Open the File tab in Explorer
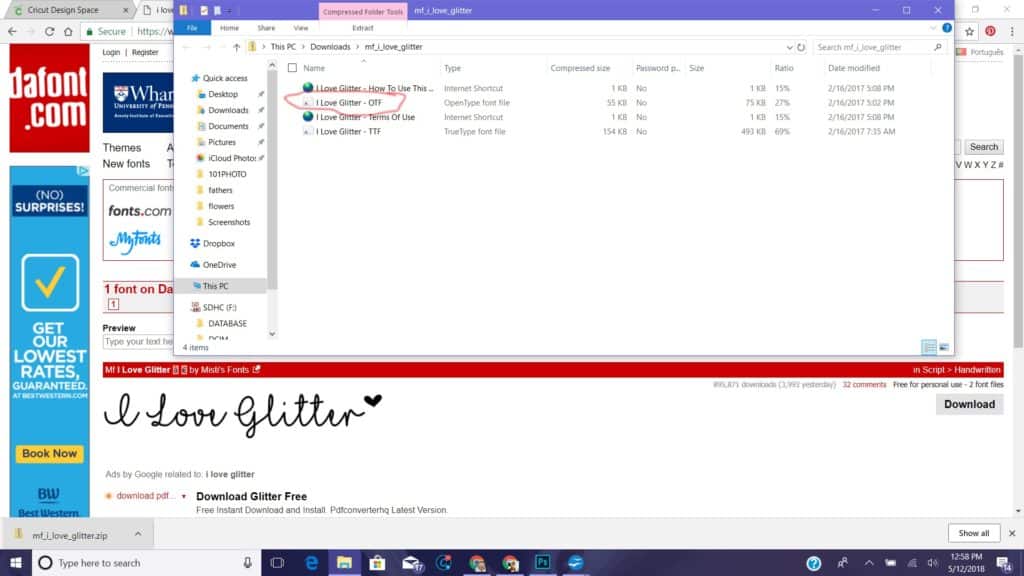 192,28
